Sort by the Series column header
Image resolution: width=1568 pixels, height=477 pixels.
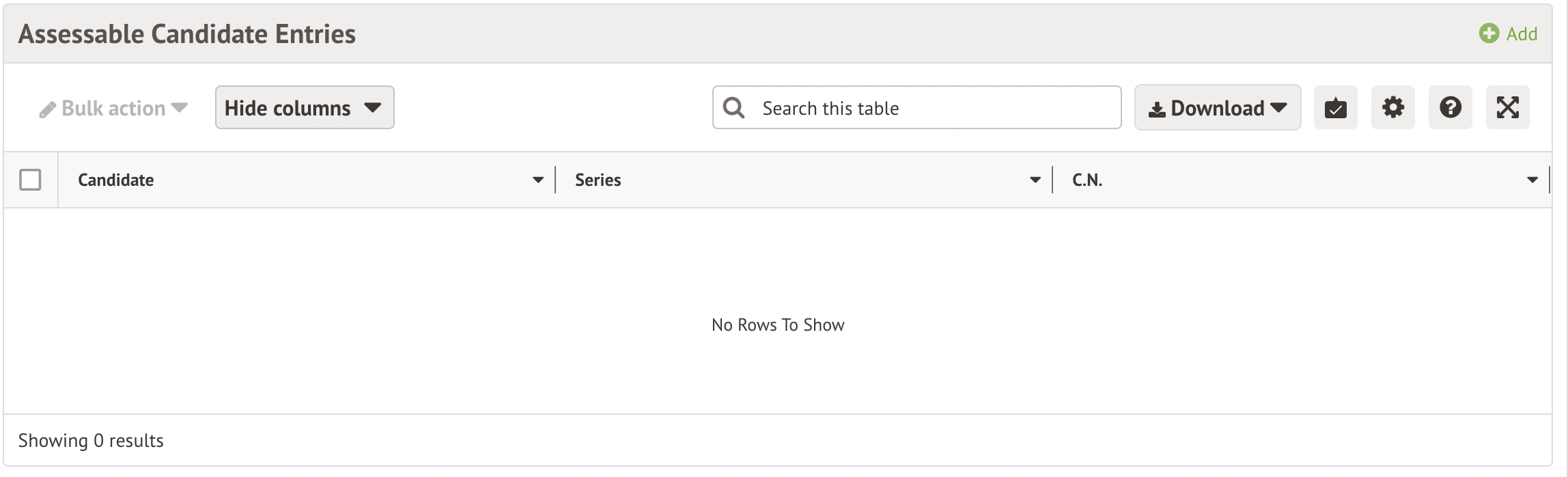[598, 180]
